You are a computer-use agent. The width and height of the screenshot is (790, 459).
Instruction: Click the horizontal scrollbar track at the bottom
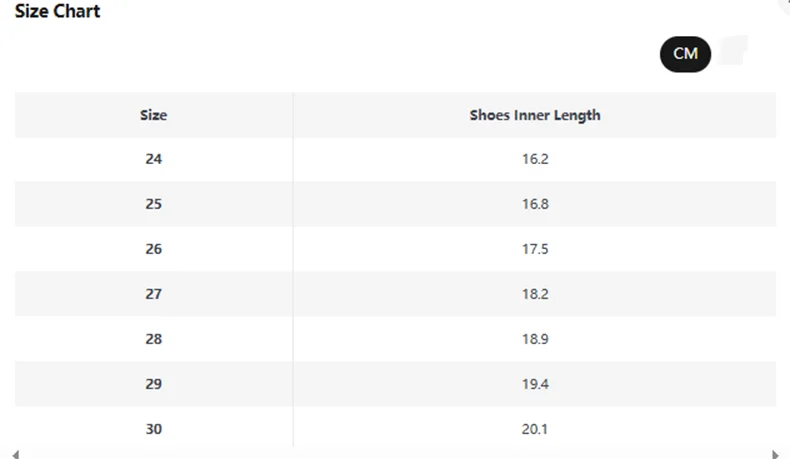[x=395, y=454]
